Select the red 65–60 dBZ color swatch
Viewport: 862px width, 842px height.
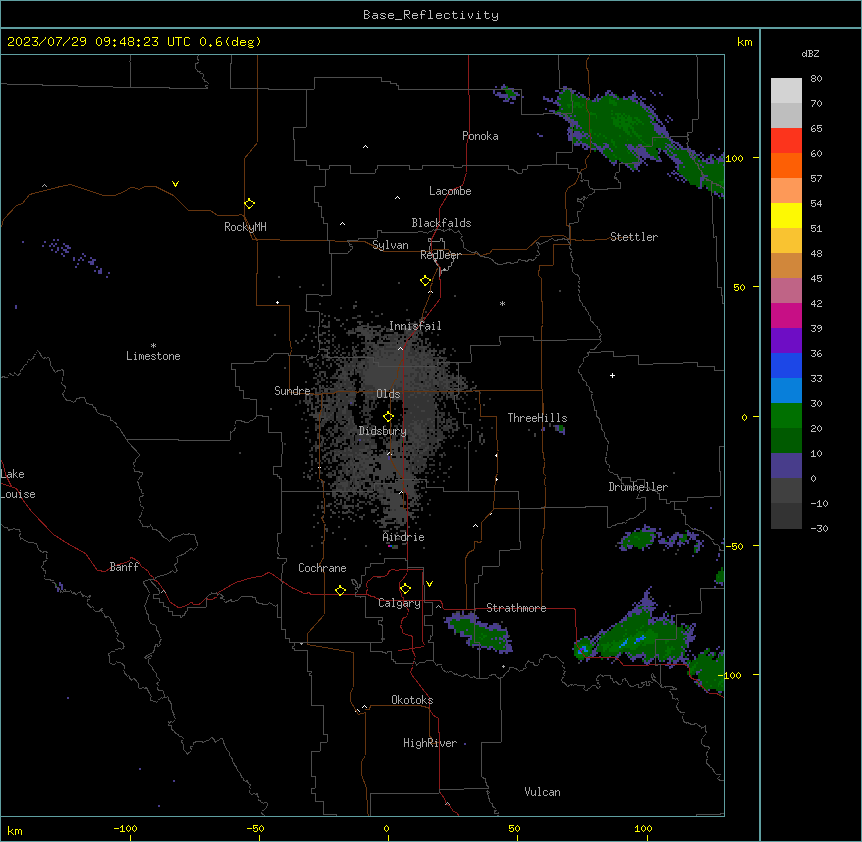coord(786,140)
